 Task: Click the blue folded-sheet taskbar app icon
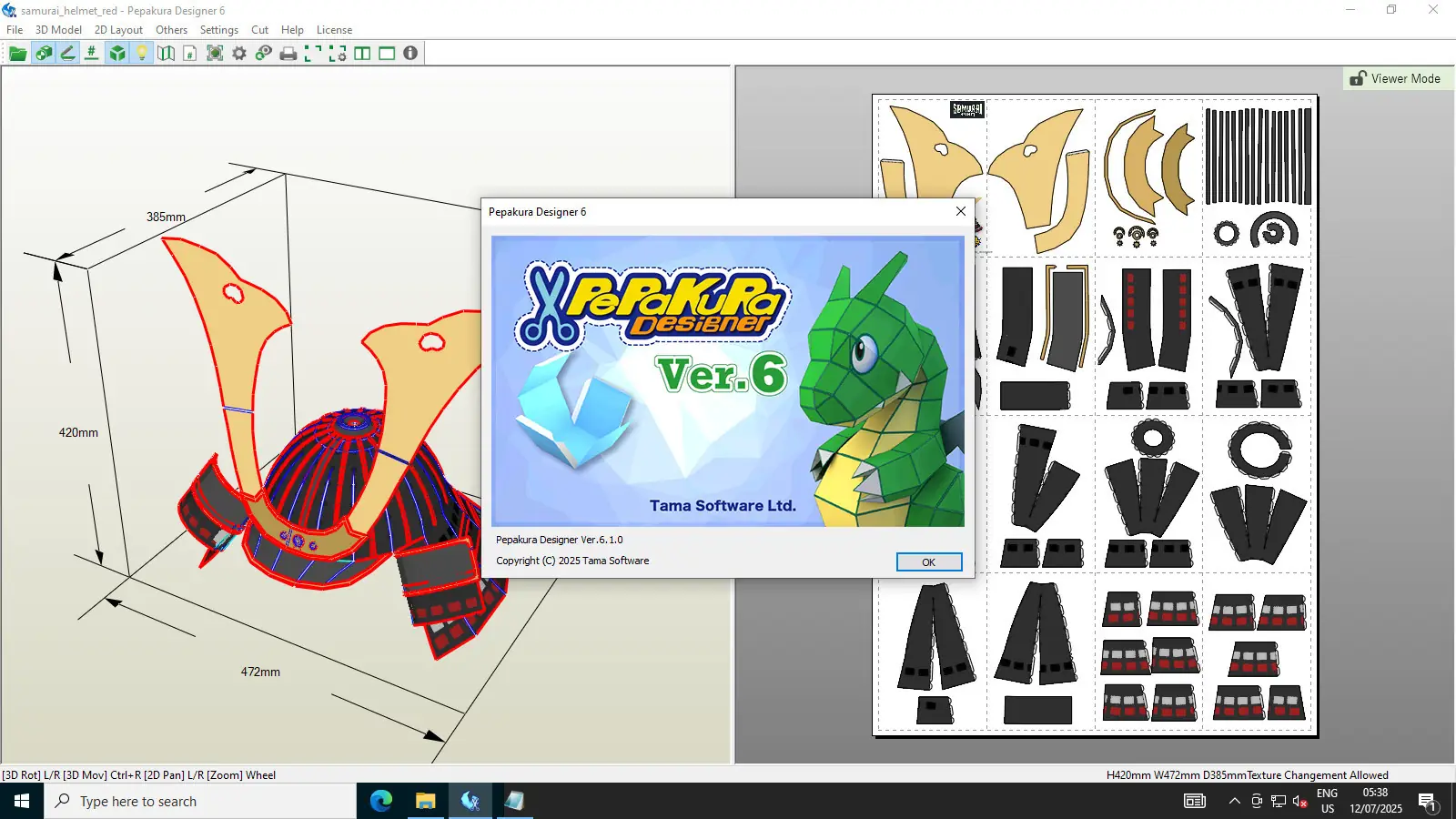pyautogui.click(x=514, y=801)
